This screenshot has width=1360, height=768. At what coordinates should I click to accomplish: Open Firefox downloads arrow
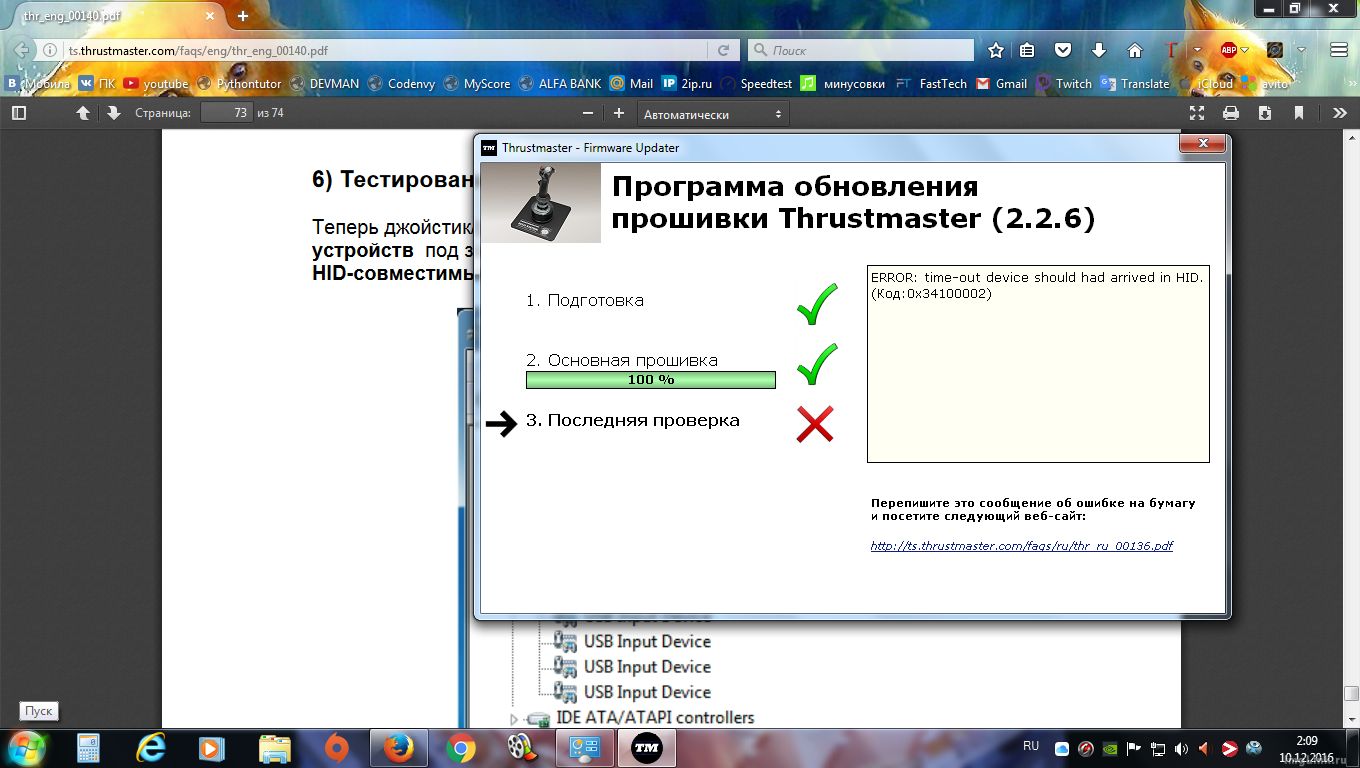pyautogui.click(x=1099, y=50)
